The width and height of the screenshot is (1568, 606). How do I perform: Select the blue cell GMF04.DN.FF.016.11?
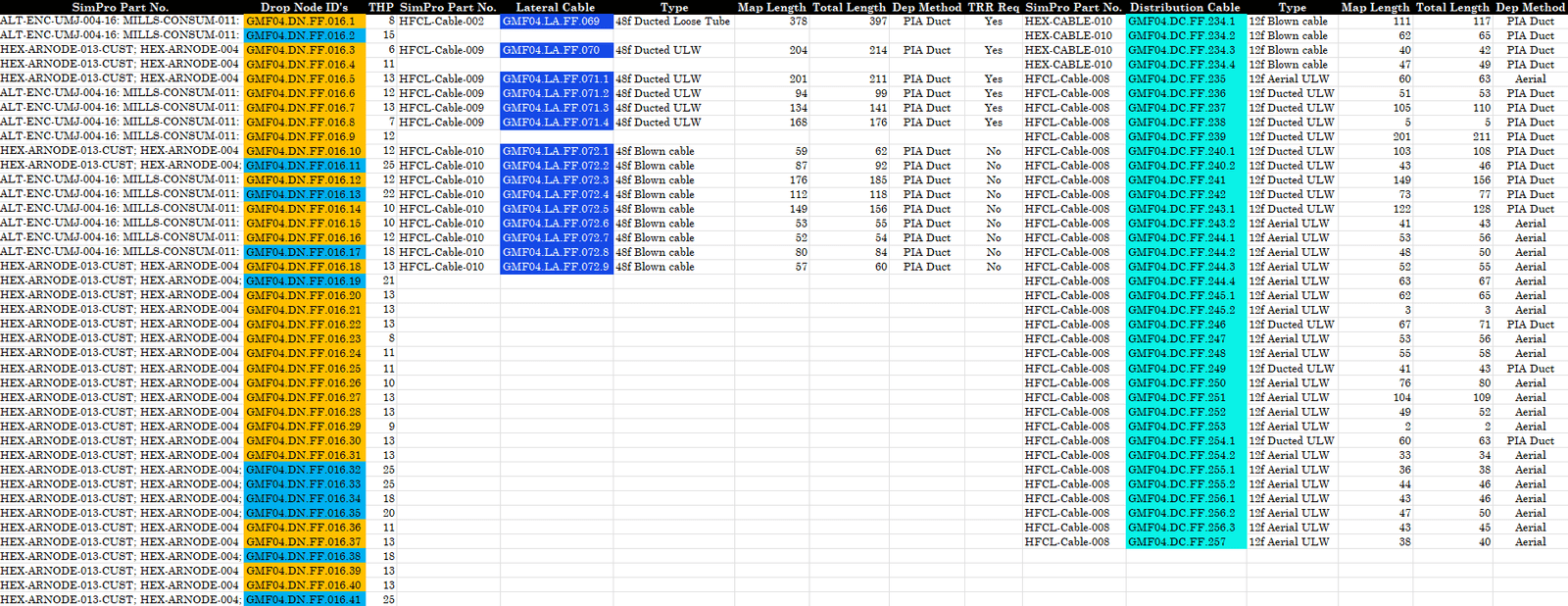click(305, 166)
